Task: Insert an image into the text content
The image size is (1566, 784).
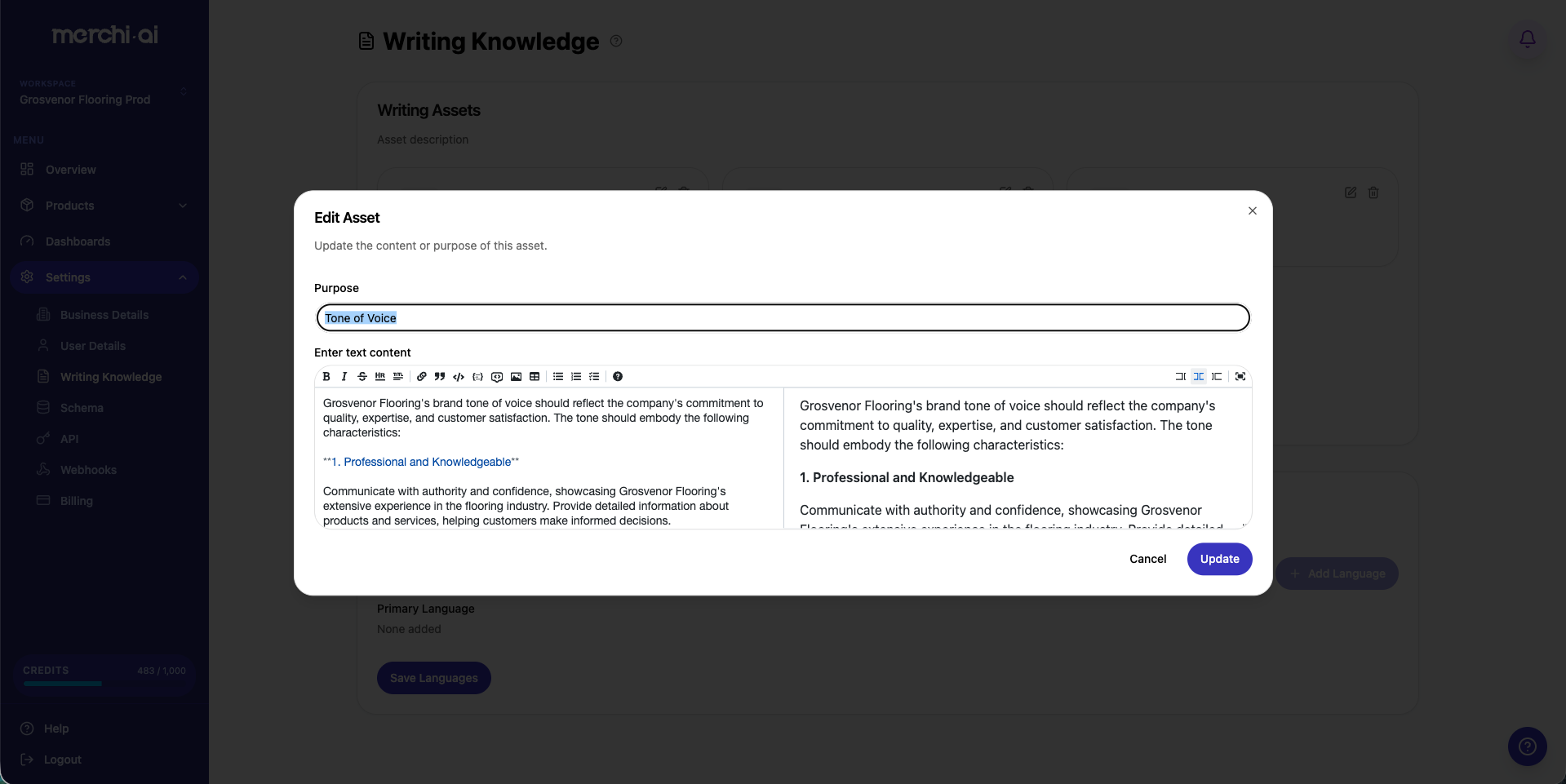Action: 516,377
